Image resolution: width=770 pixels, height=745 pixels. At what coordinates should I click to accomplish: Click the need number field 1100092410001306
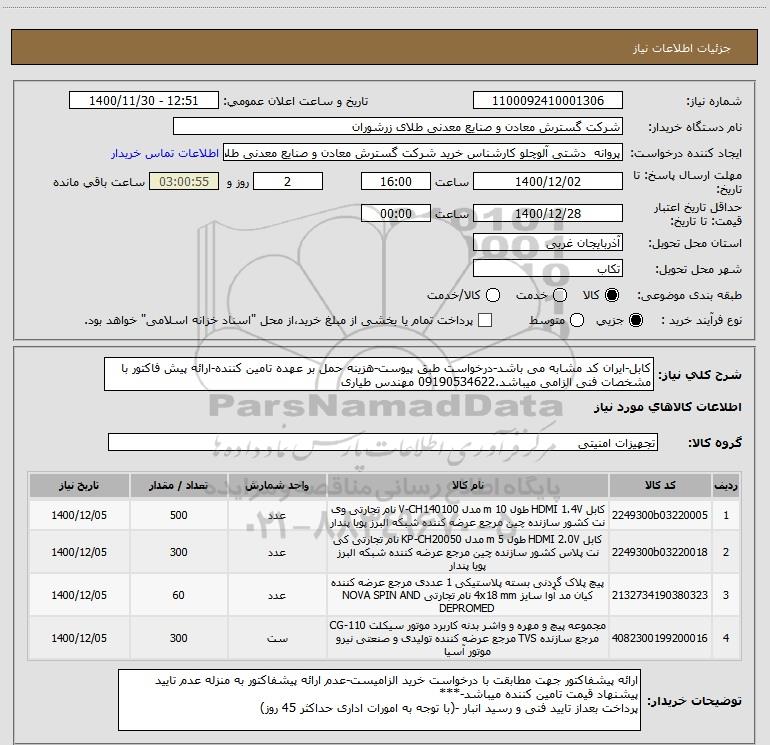(548, 101)
